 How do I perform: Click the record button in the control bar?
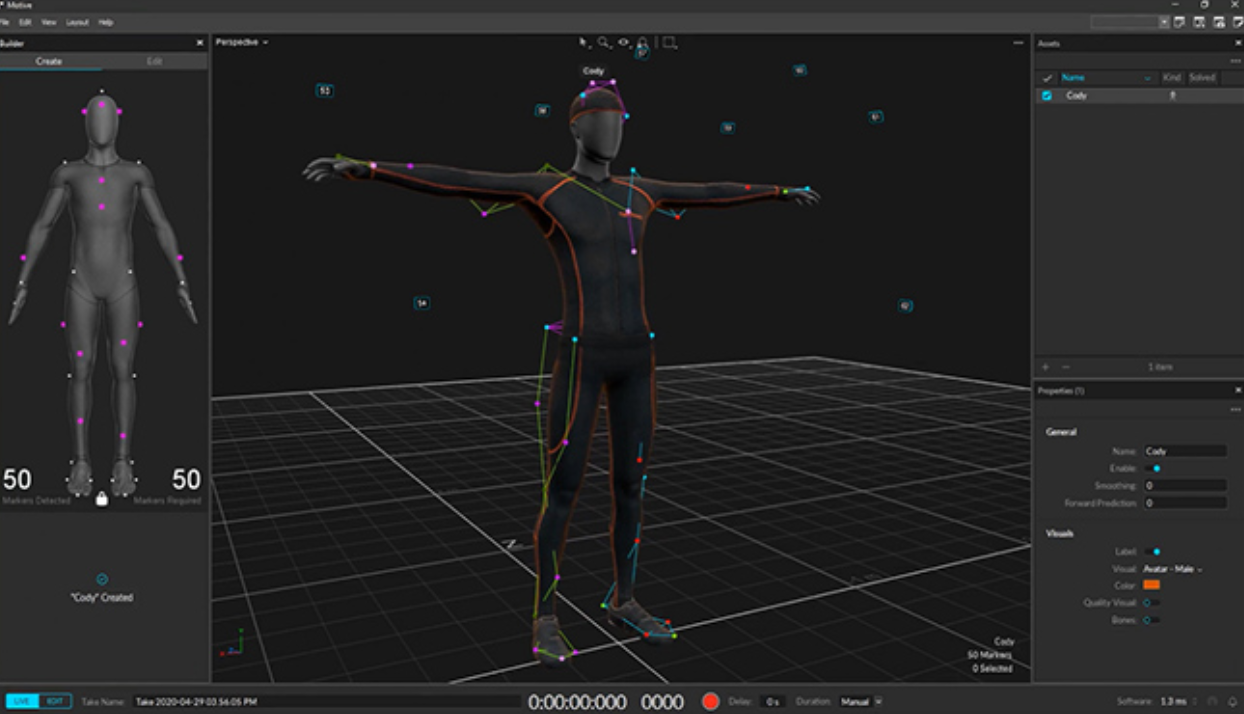pos(711,701)
